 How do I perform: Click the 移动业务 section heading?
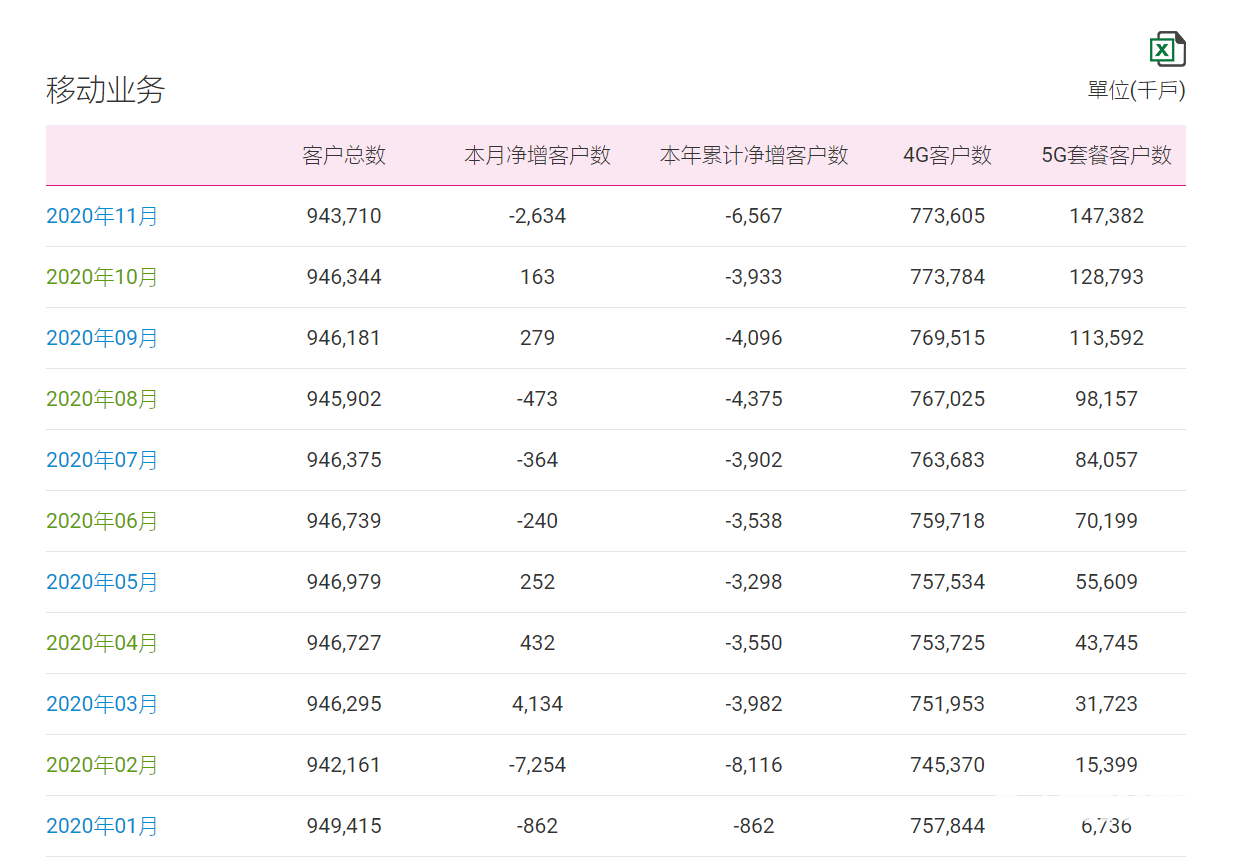coord(105,90)
